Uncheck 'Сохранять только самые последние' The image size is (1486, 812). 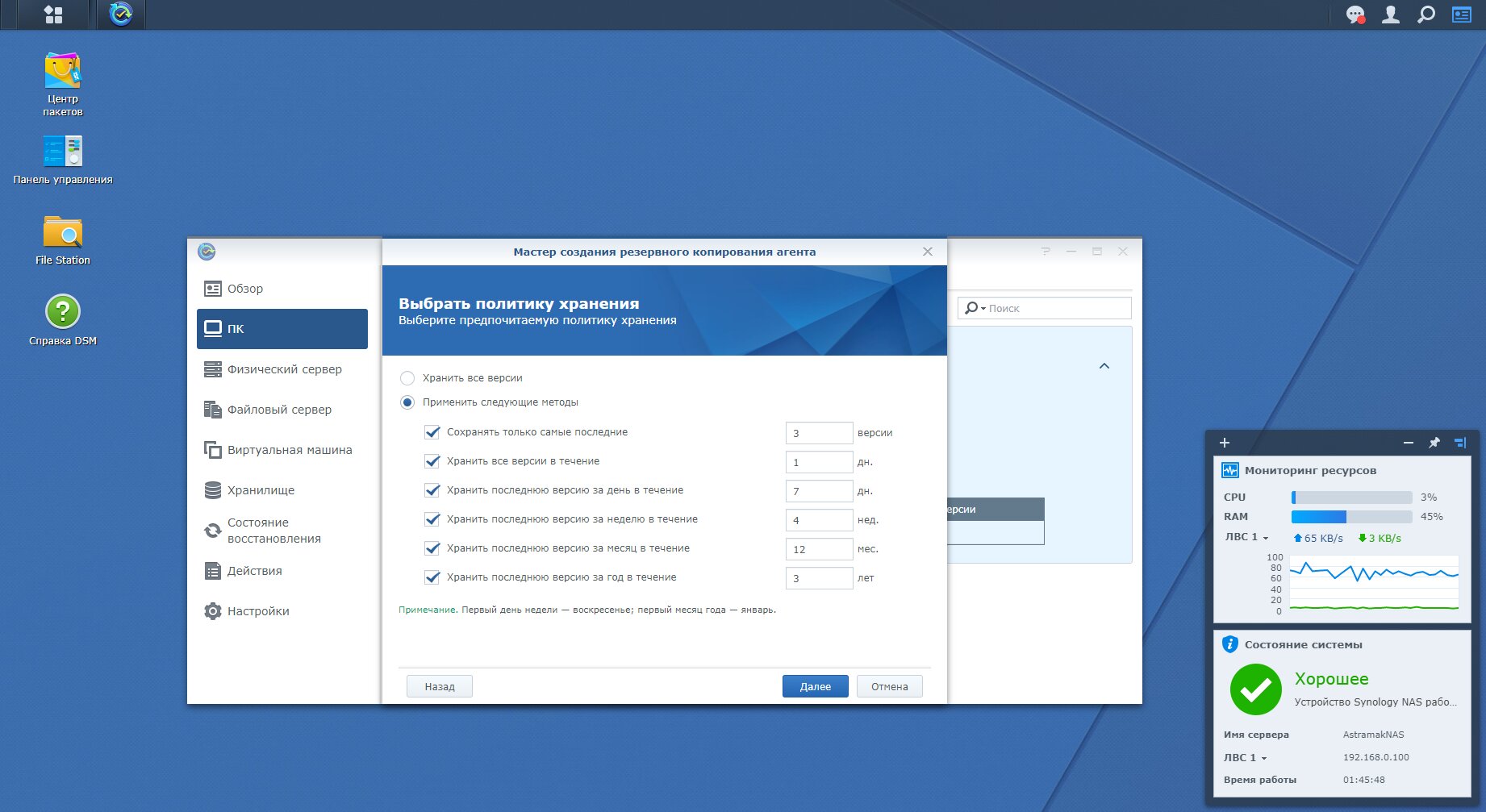432,432
